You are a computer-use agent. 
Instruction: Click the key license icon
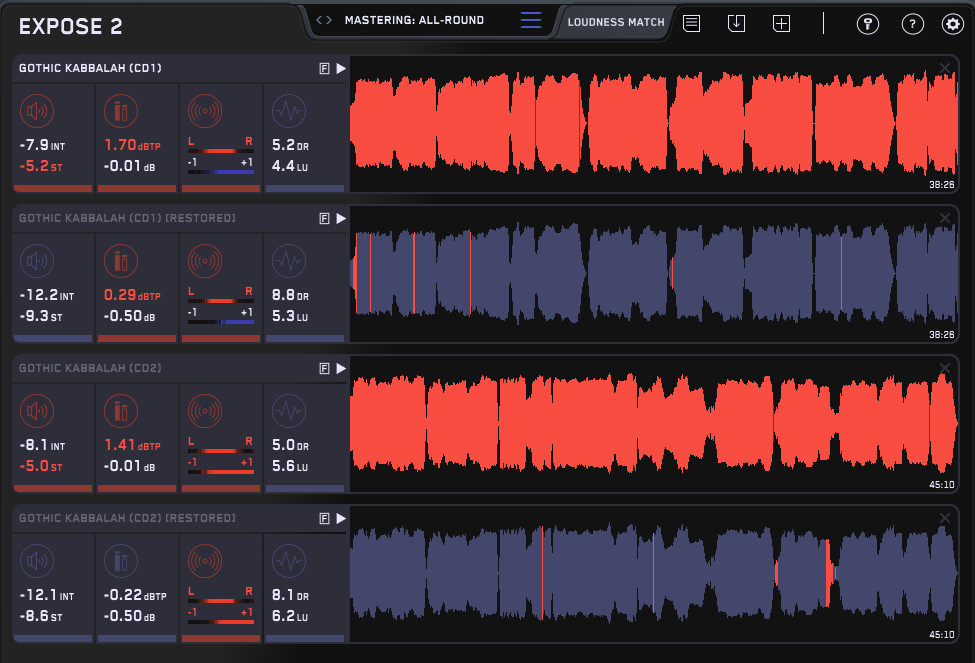click(867, 24)
